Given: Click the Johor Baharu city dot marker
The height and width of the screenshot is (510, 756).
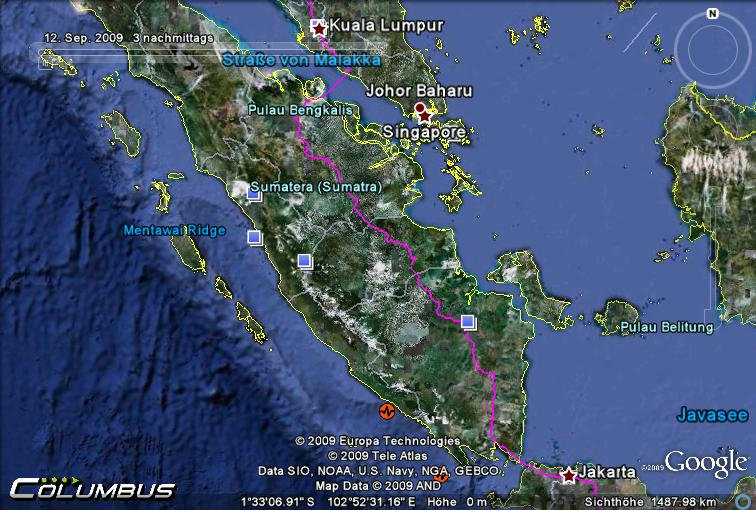Looking at the screenshot, I should (x=420, y=108).
